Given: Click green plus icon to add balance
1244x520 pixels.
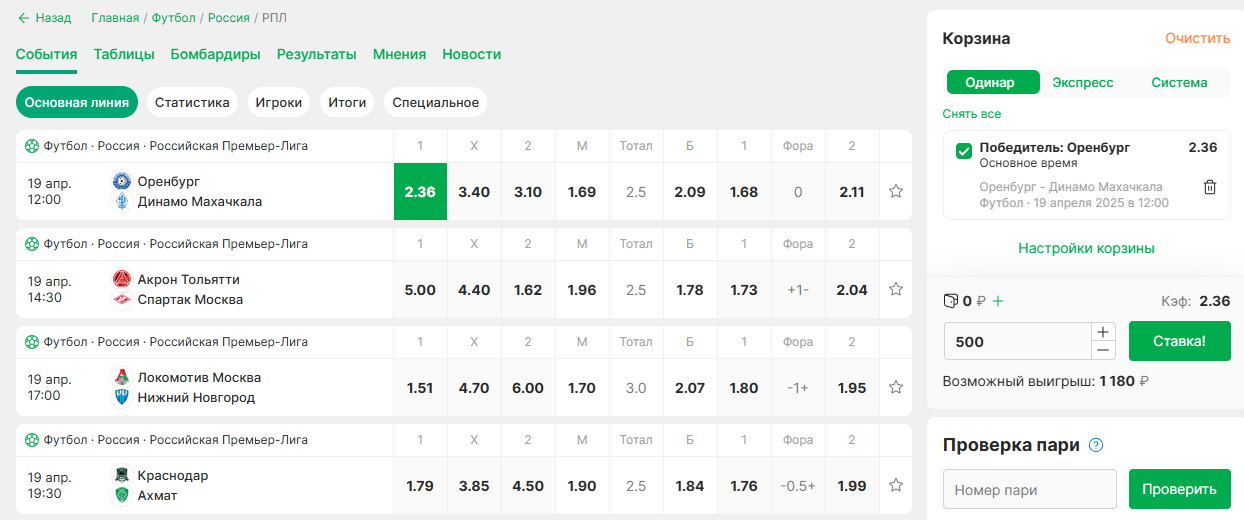Looking at the screenshot, I should (997, 301).
